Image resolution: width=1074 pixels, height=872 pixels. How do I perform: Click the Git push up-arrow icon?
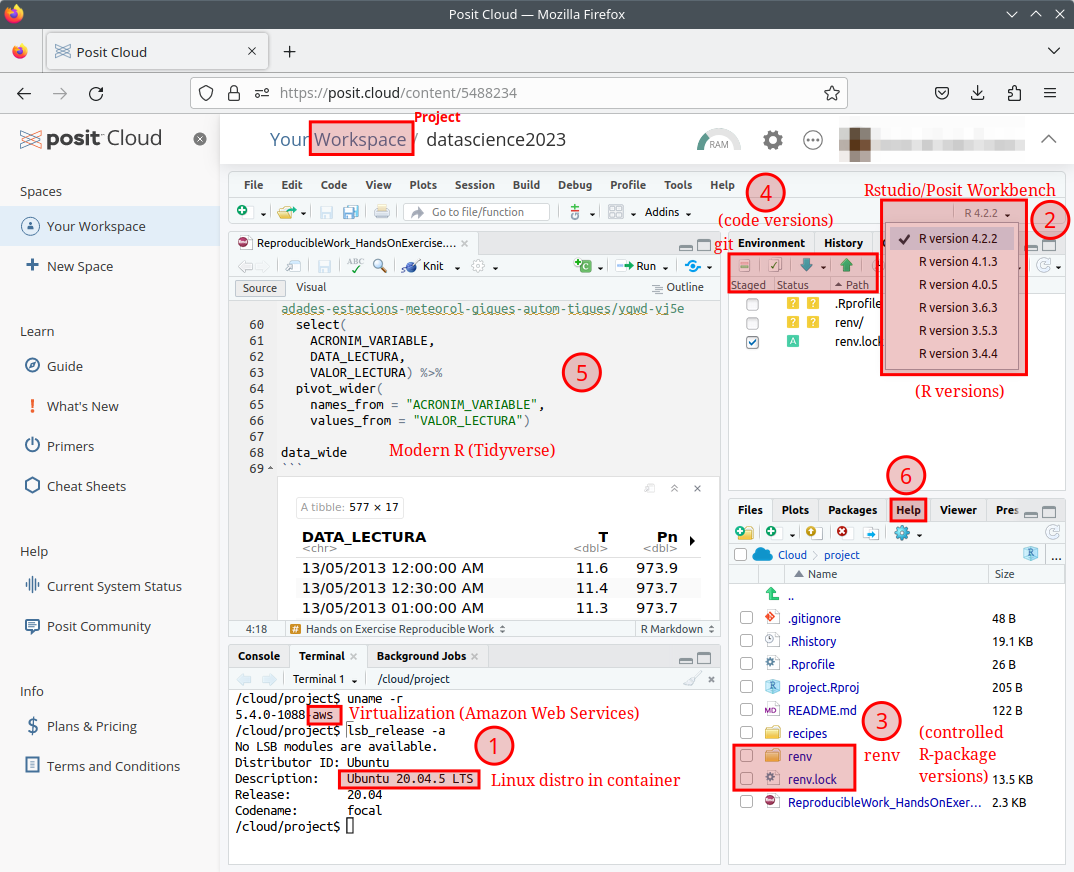pos(847,265)
